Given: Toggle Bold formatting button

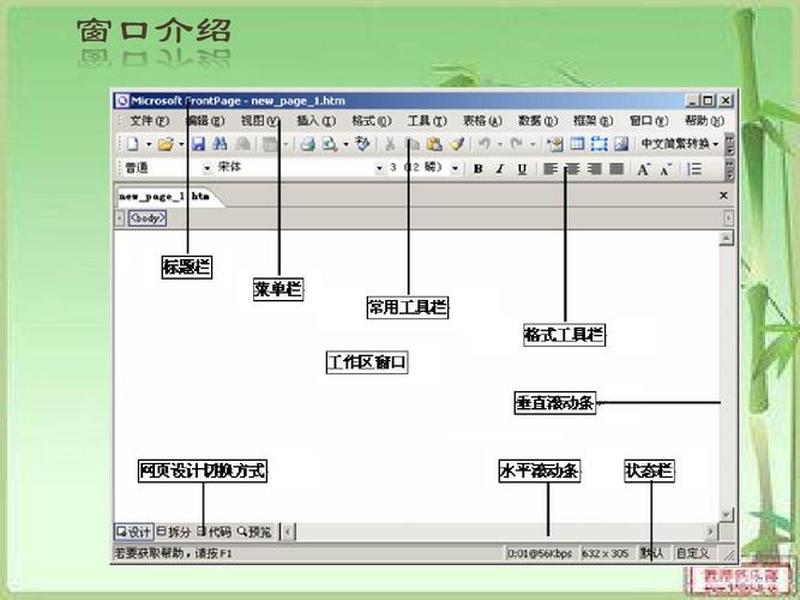Looking at the screenshot, I should pos(478,169).
